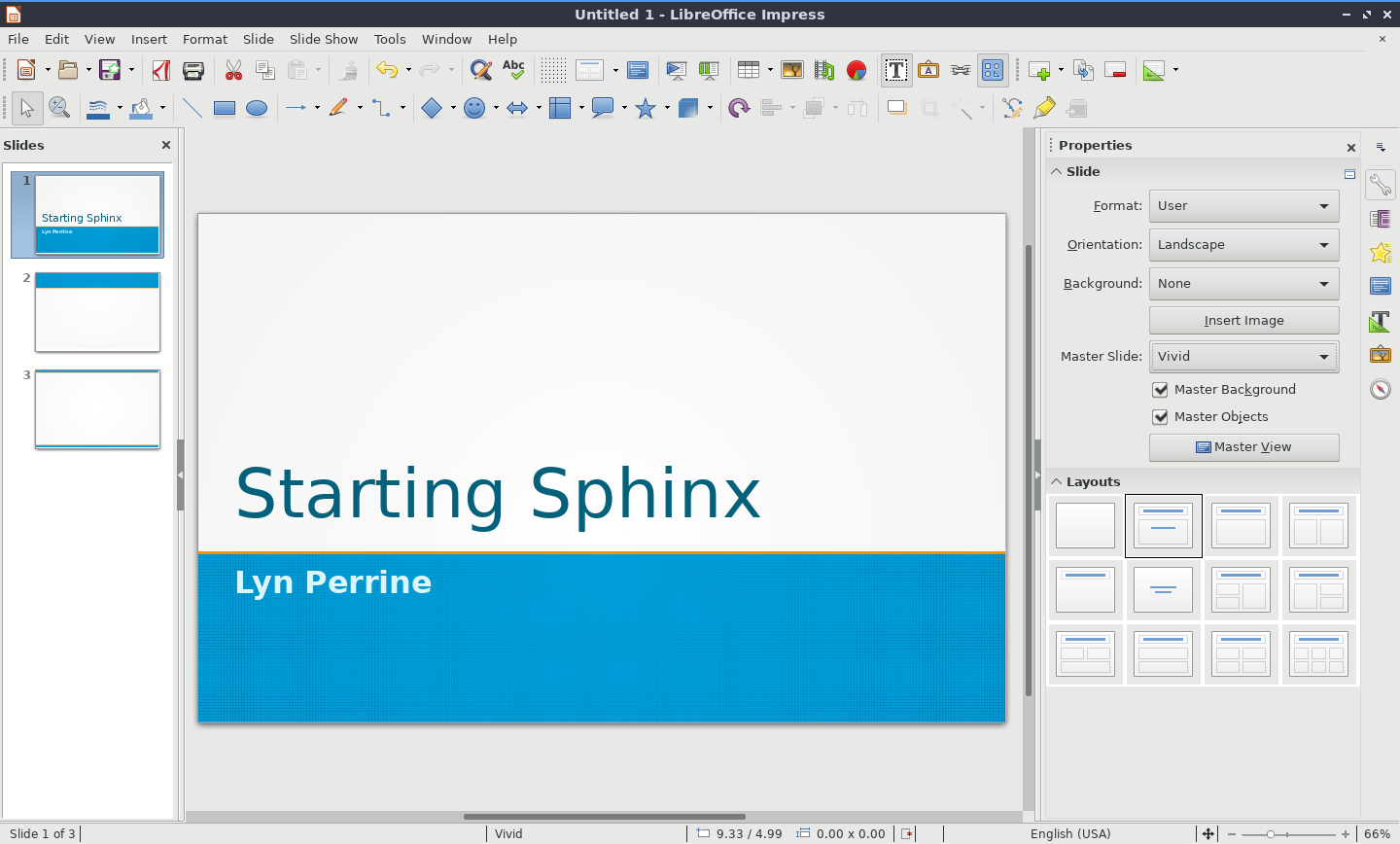Select the Ellipse drawing tool
The image size is (1400, 844).
257,108
